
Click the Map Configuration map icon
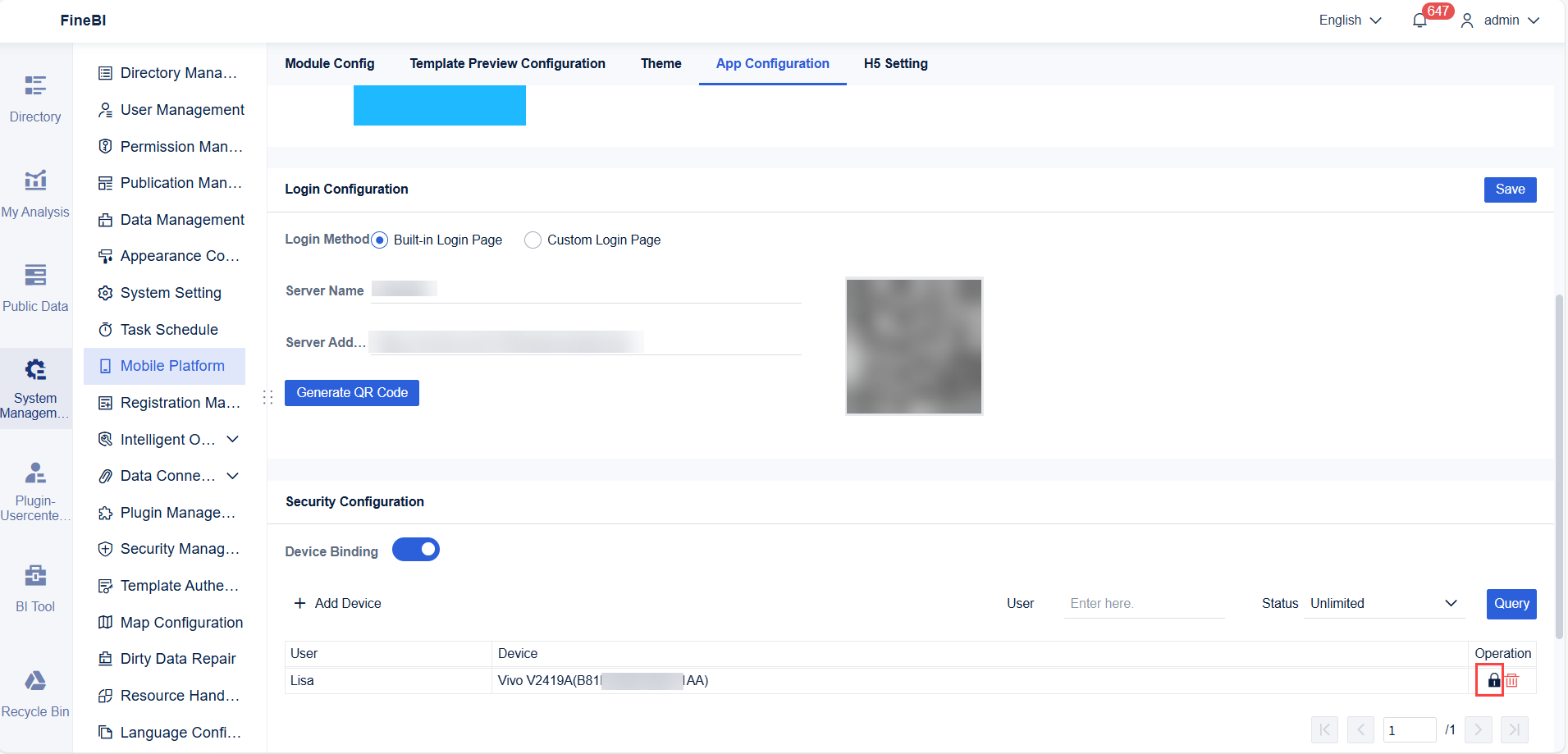click(x=105, y=623)
